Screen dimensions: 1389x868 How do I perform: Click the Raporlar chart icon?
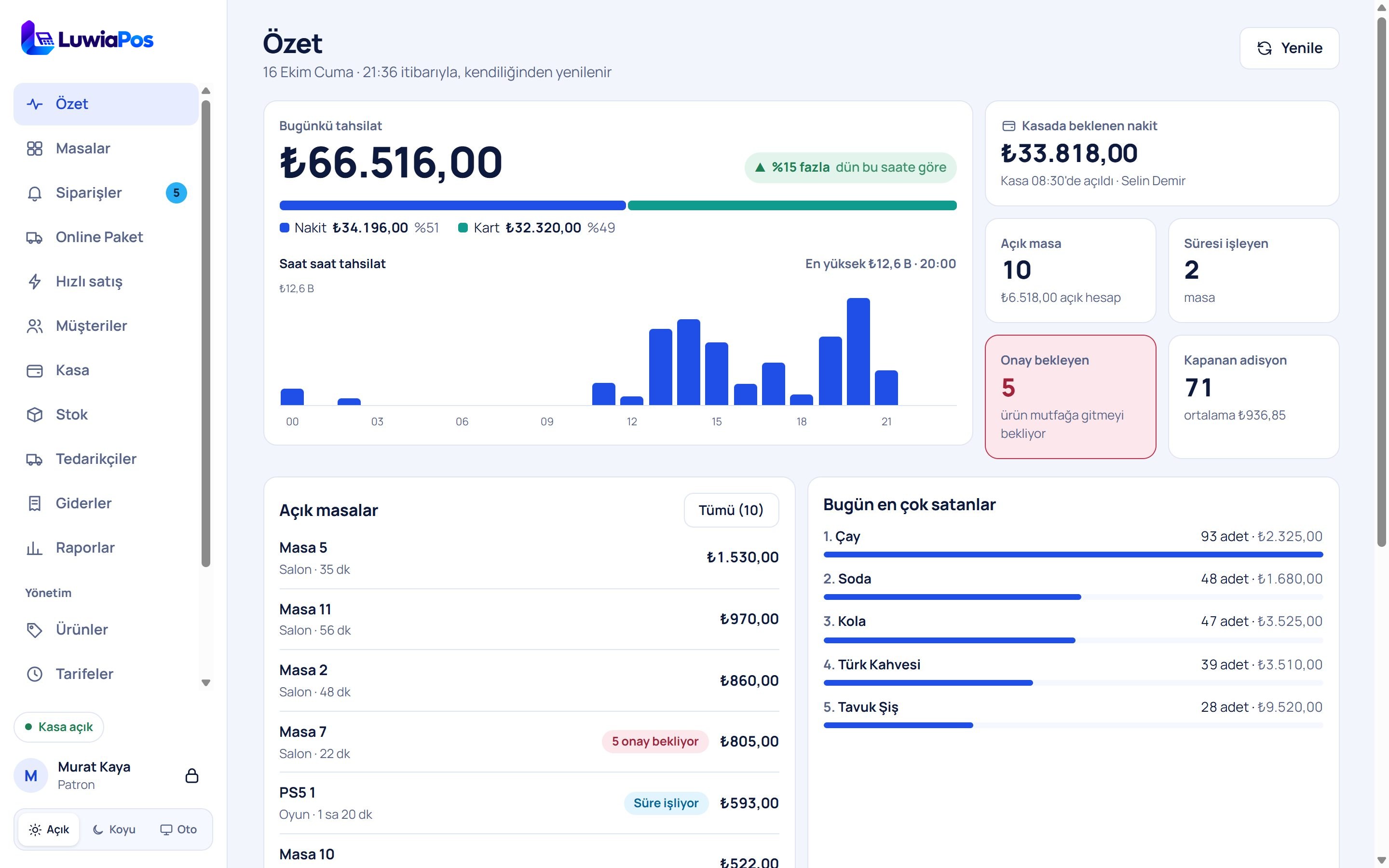coord(35,548)
